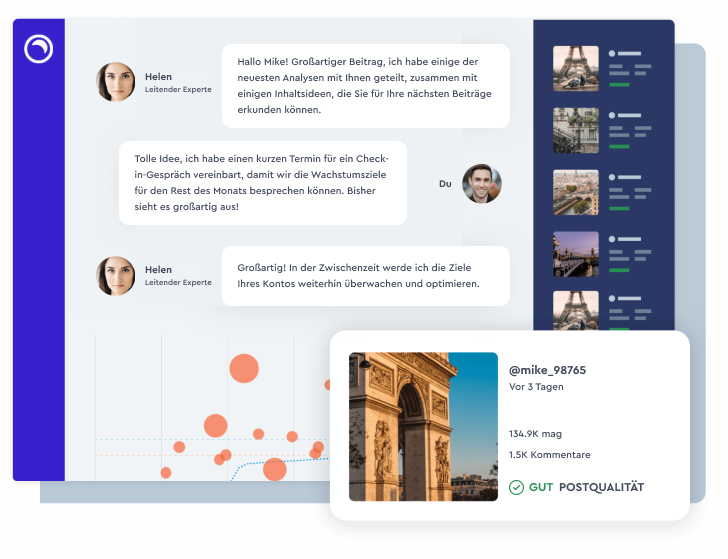The width and height of the screenshot is (728, 559).
Task: Open the Eiffel Tower with pigeons thumbnail at top
Action: (x=576, y=68)
